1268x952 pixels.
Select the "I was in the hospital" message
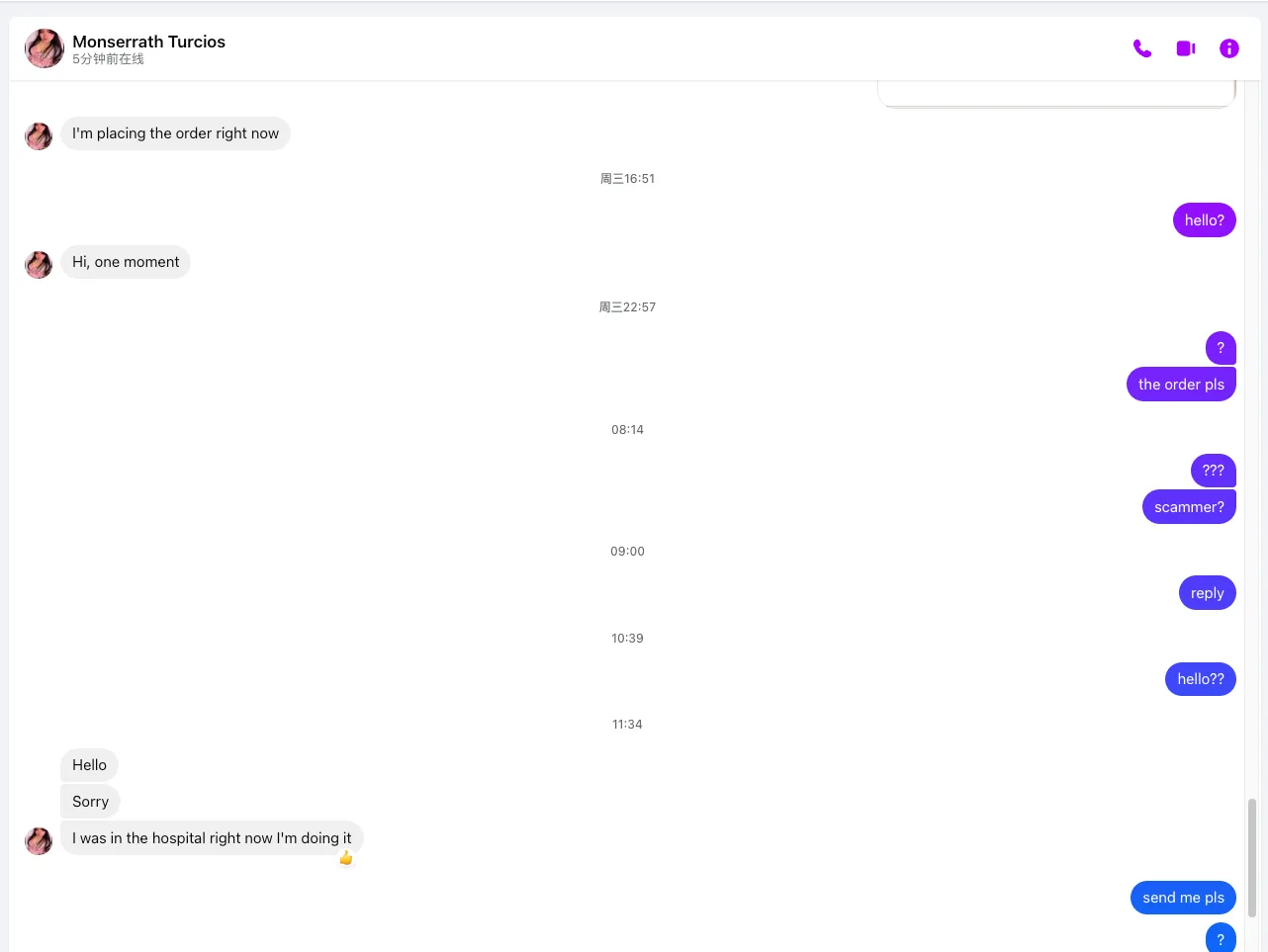click(x=212, y=838)
